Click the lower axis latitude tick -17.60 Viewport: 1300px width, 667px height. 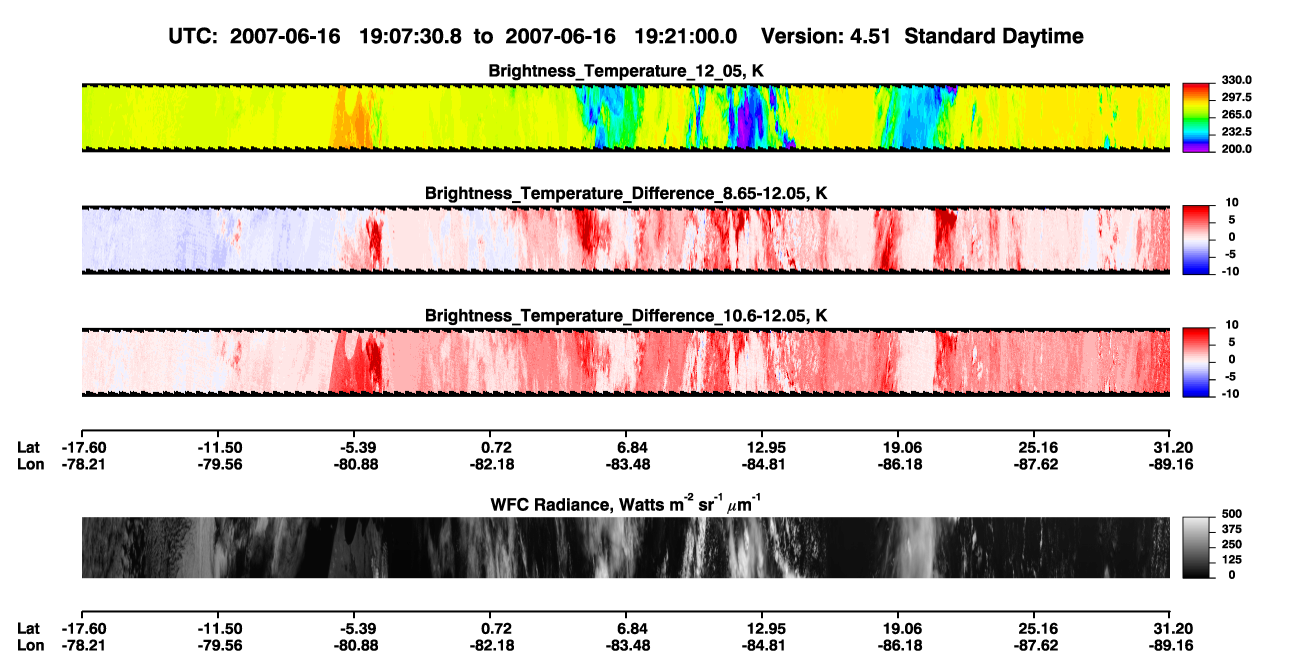coord(83,629)
